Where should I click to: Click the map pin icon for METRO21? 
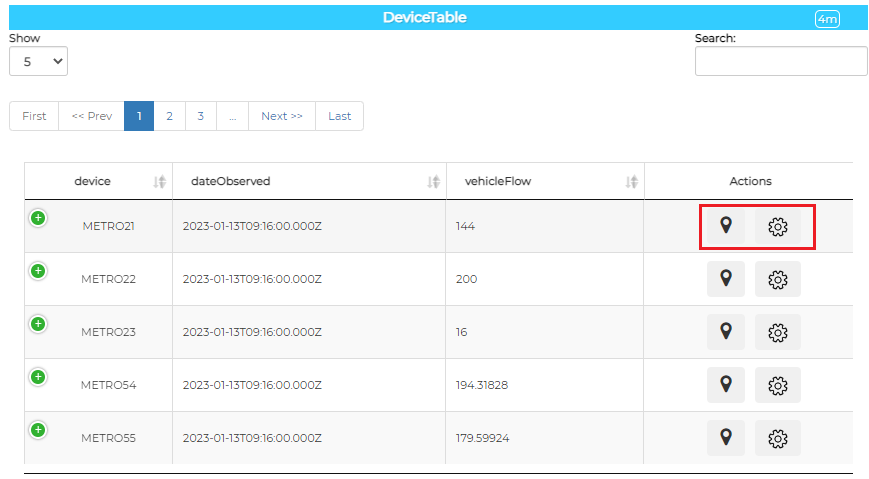click(726, 226)
